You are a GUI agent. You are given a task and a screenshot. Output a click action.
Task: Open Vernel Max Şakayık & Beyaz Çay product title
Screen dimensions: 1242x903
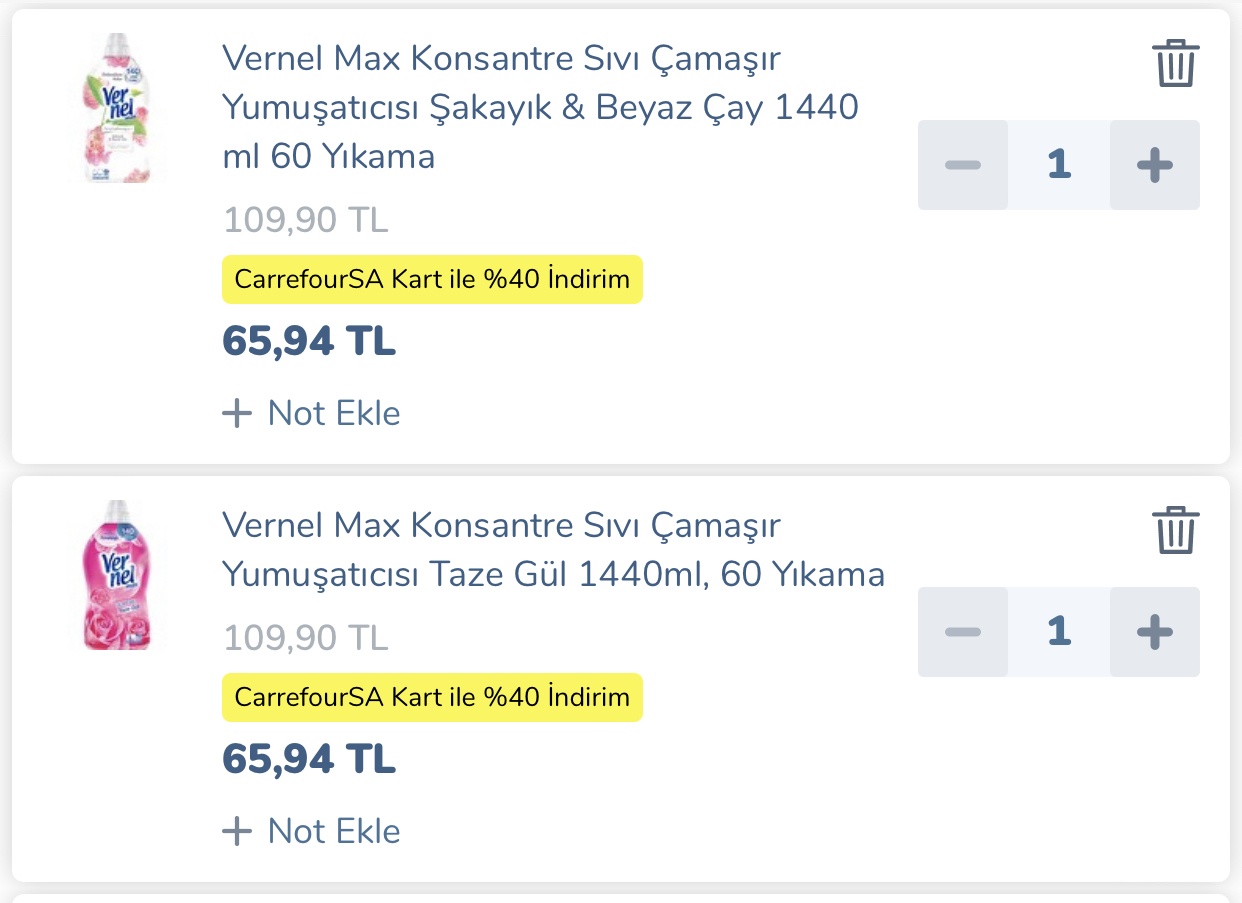(x=540, y=107)
